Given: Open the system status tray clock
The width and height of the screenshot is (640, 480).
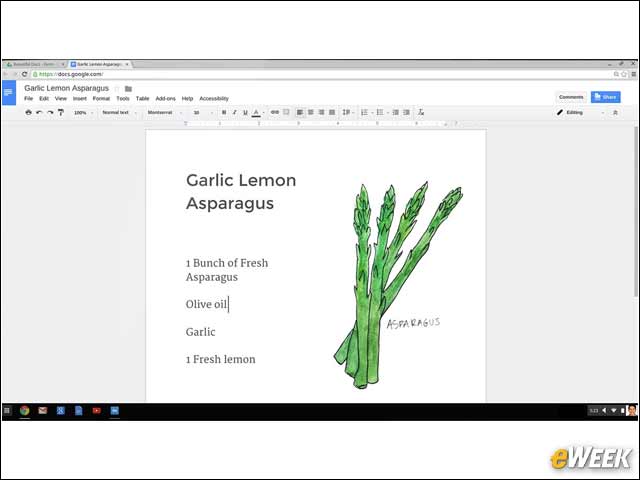Looking at the screenshot, I should tap(594, 411).
